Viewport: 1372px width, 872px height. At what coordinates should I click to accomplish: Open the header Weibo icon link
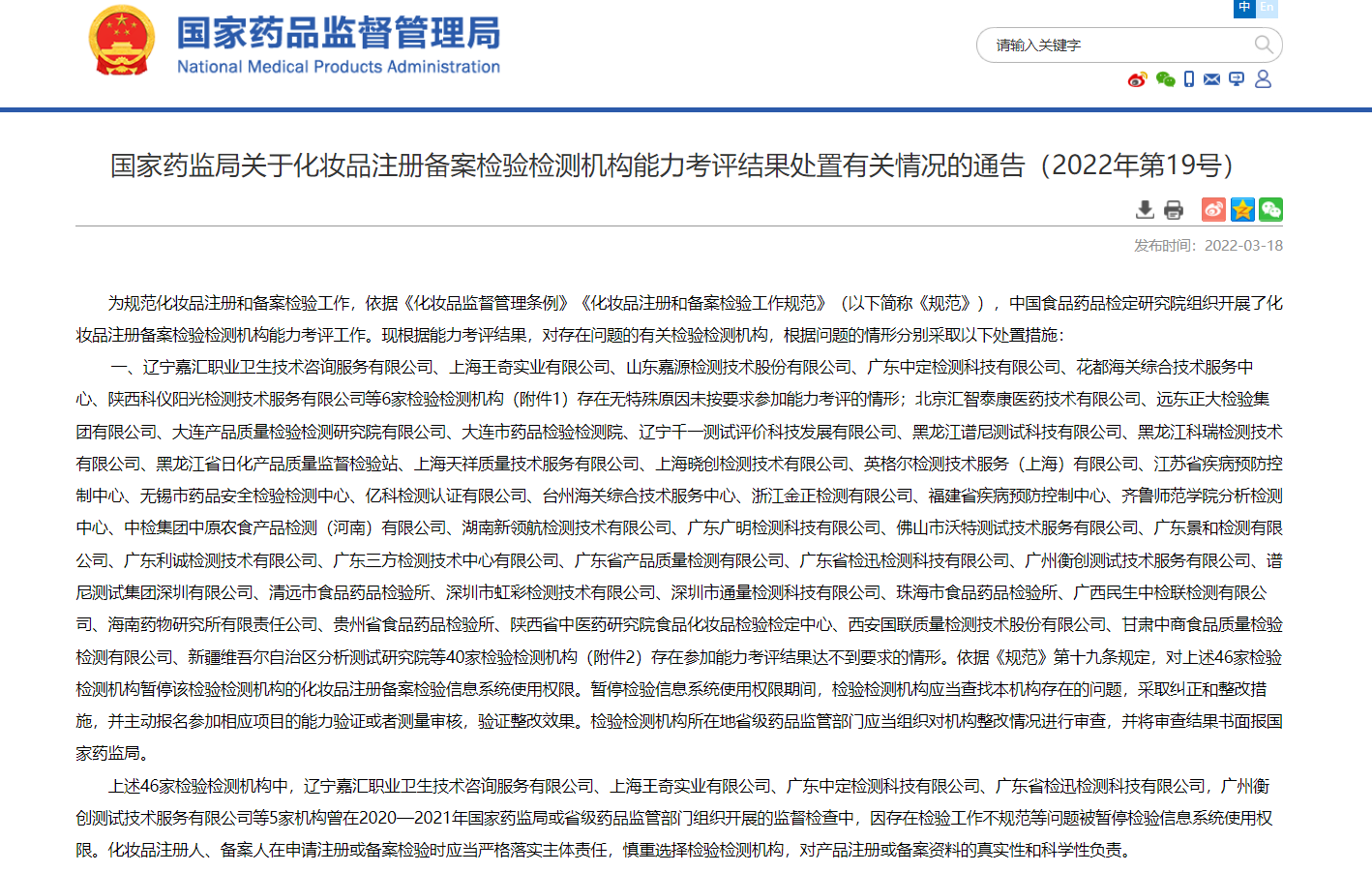coord(1137,79)
